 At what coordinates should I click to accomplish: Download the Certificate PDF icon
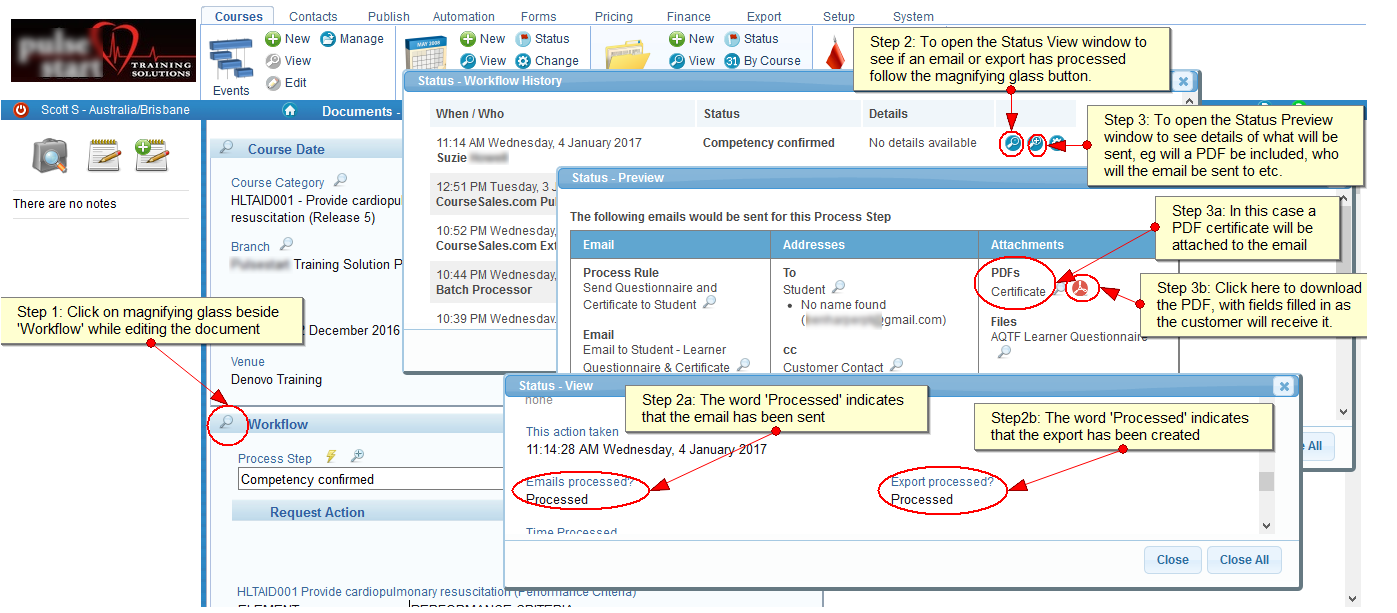1081,290
